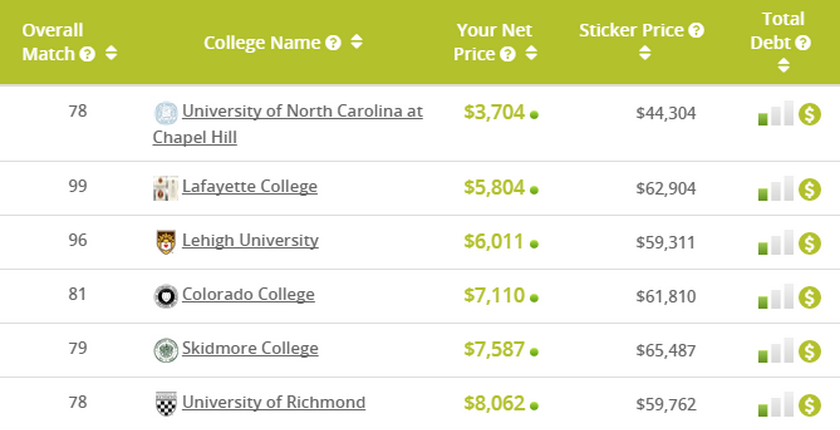Click the help icon beside Overall Match

coord(87,54)
